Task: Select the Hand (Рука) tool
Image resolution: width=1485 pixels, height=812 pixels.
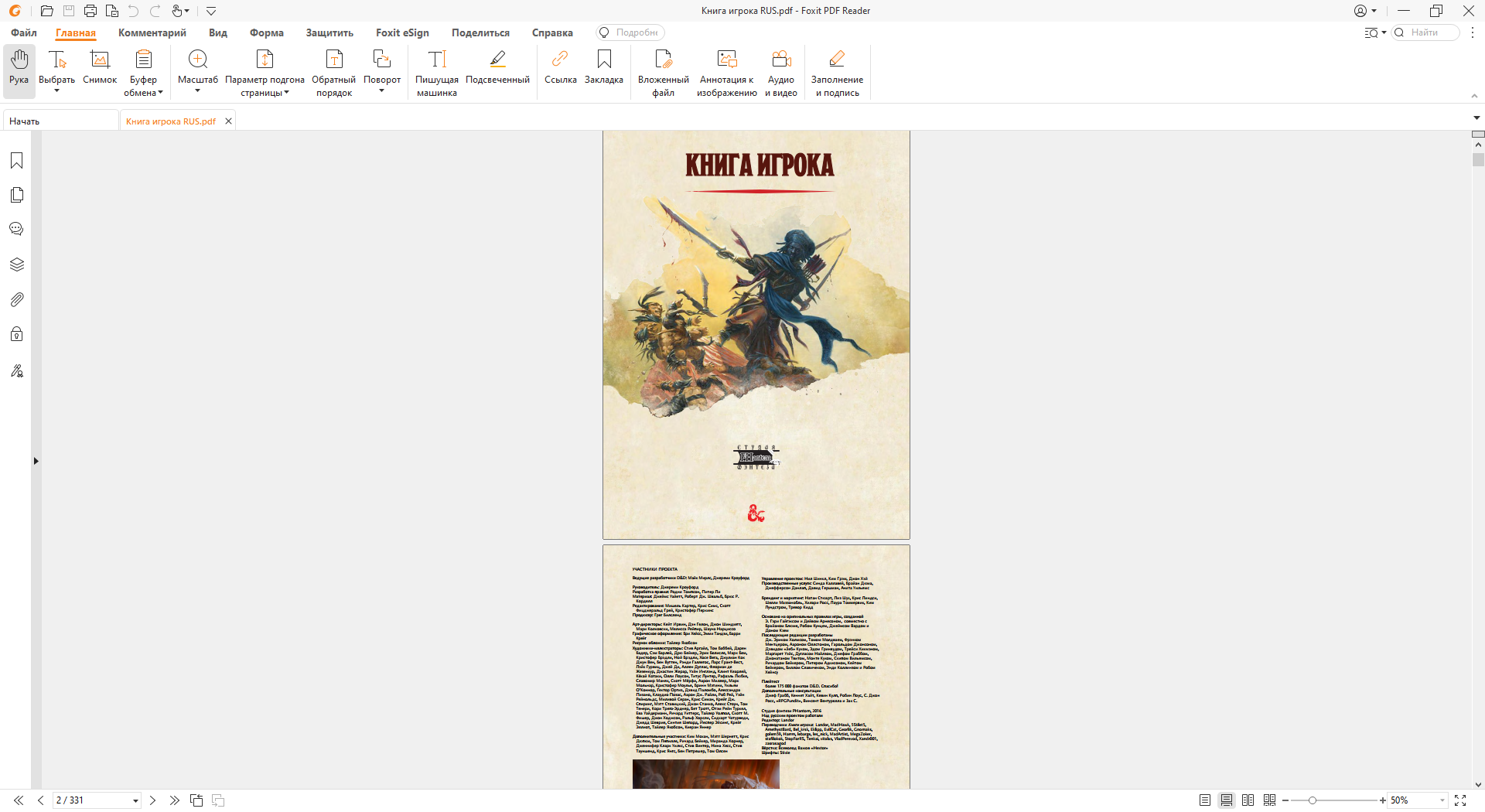Action: pyautogui.click(x=19, y=71)
